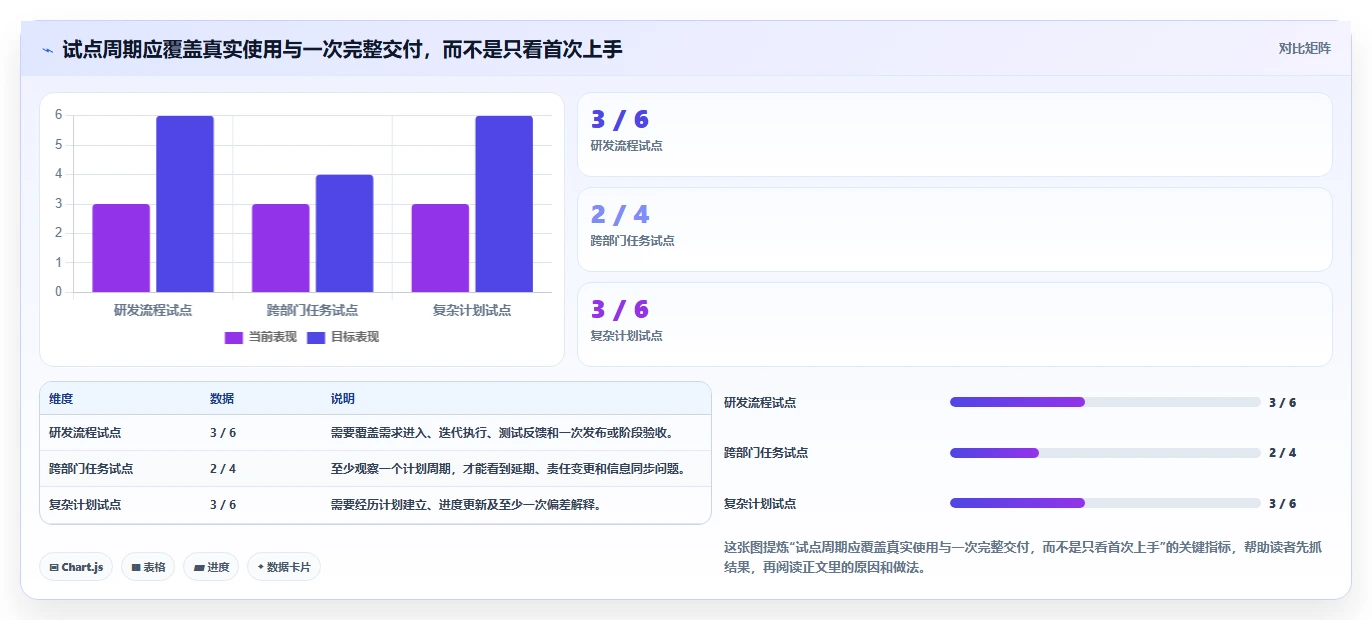
Task: Click the purple 当前表现 bar for 研发流程试点
Action: coord(121,248)
